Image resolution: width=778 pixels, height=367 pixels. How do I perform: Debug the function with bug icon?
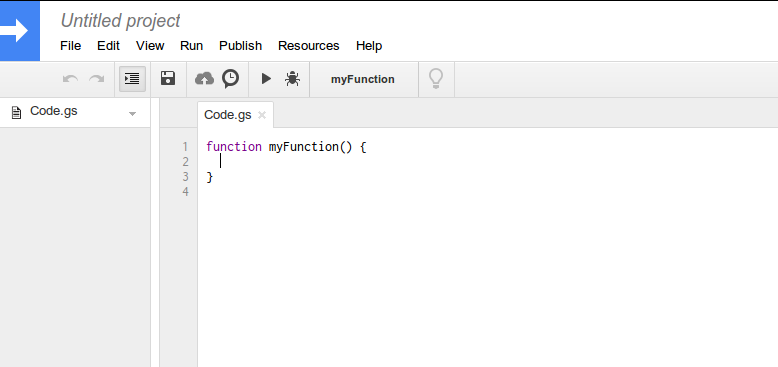[x=293, y=78]
